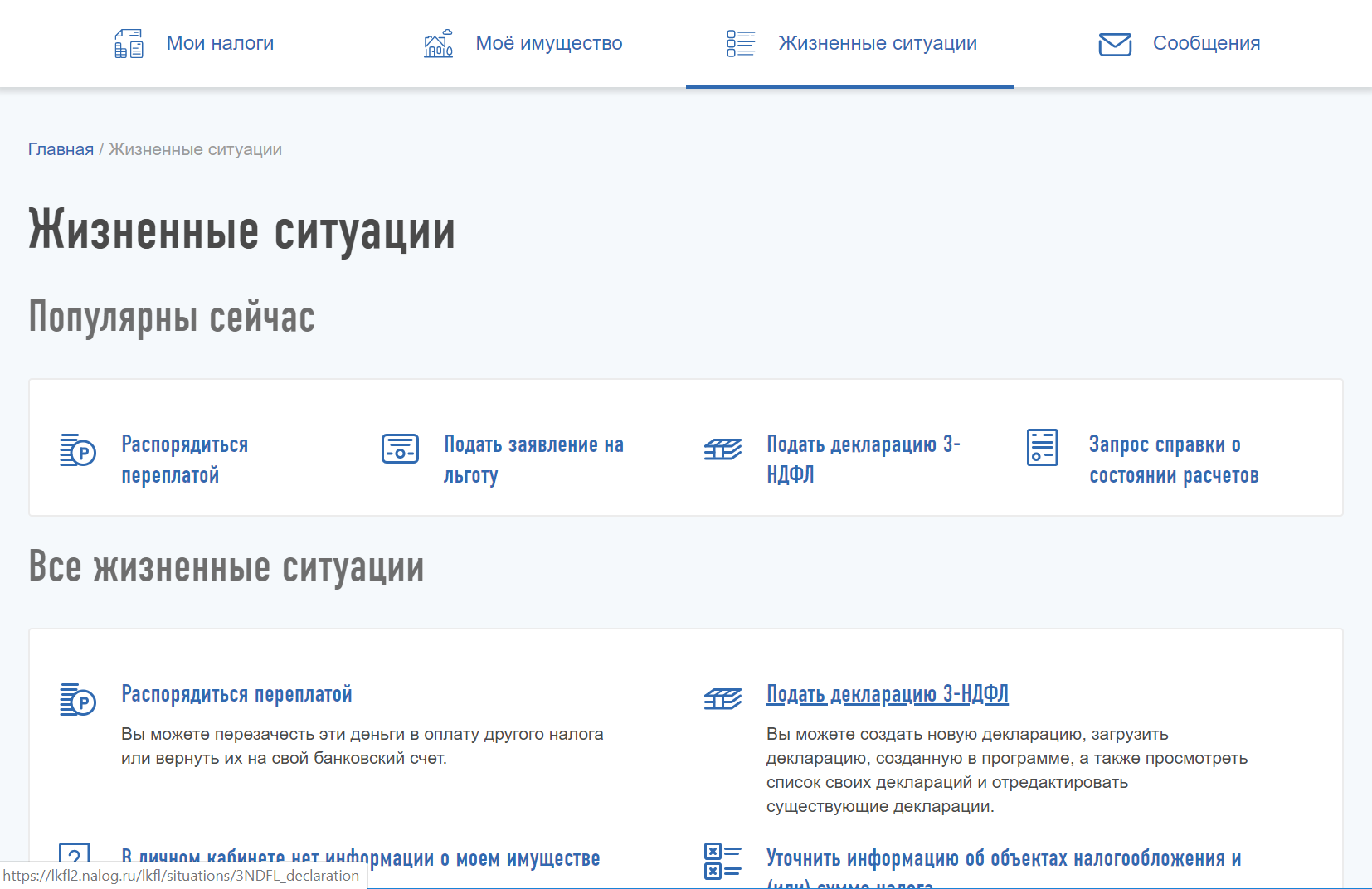Viewport: 1372px width, 889px height.
Task: Open Распорядиться переплатой in all situations list
Action: [236, 694]
